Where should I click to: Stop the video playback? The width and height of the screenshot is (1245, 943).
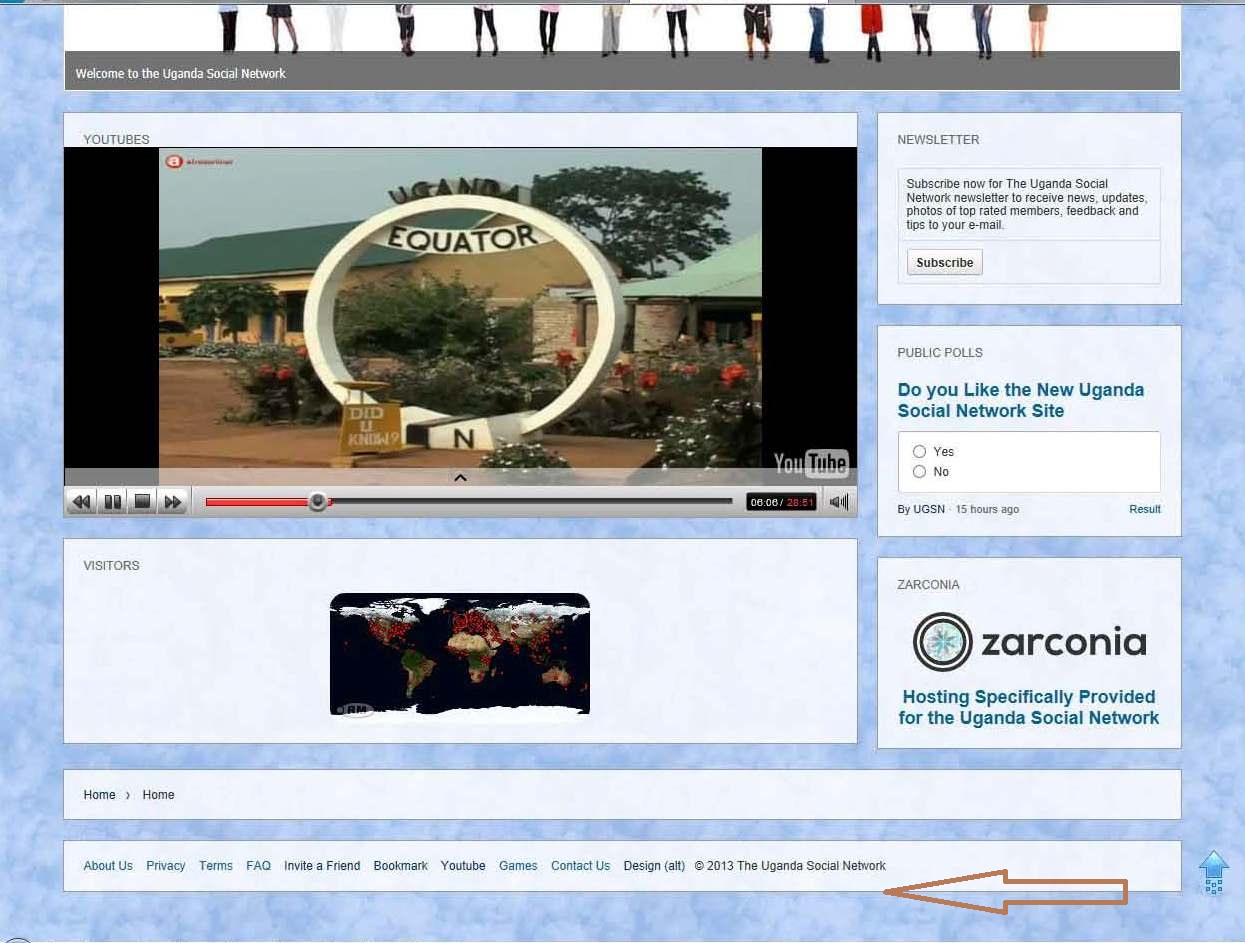(x=143, y=502)
